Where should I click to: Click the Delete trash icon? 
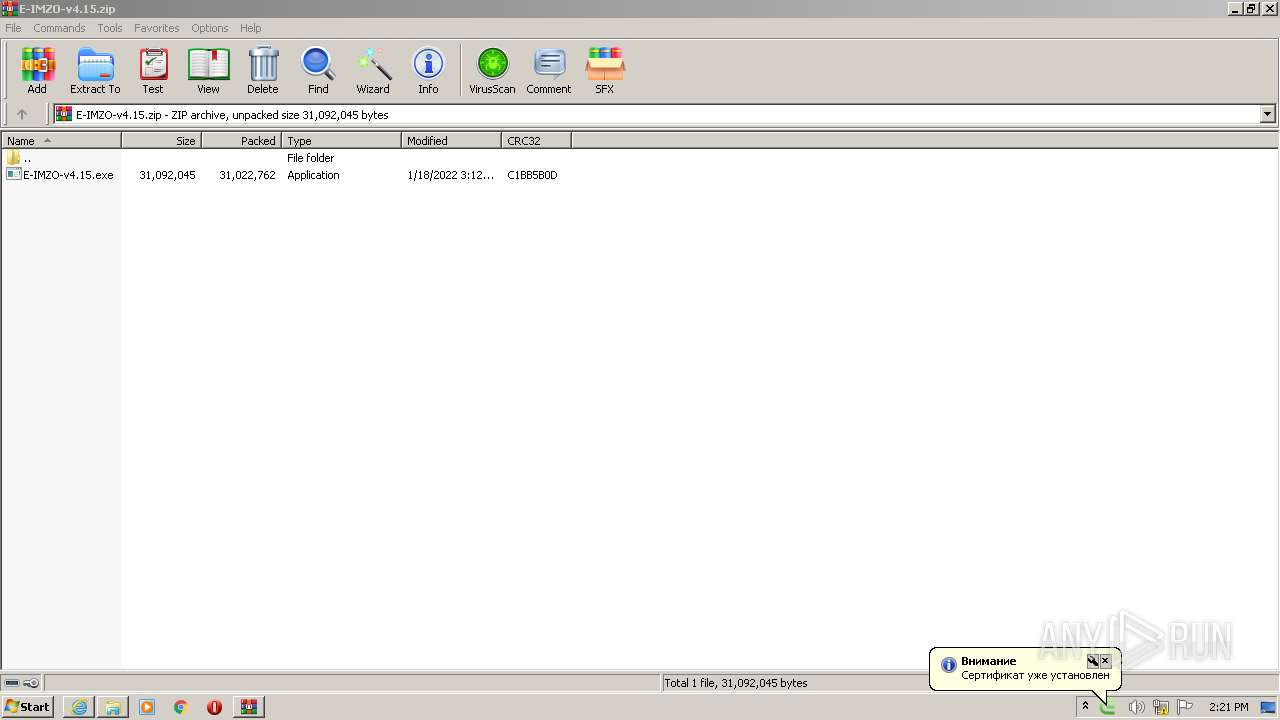click(263, 71)
